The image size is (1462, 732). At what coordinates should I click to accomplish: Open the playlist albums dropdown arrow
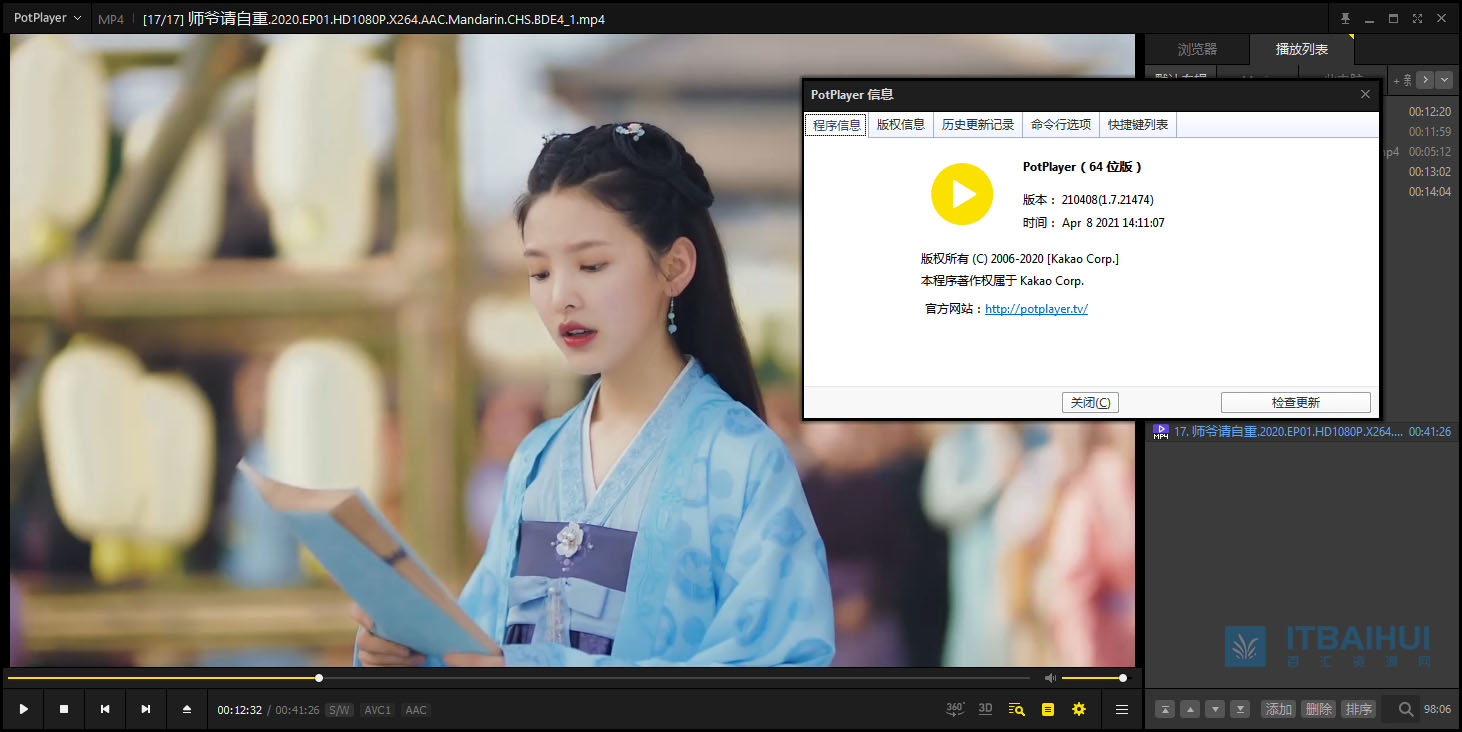[1444, 79]
